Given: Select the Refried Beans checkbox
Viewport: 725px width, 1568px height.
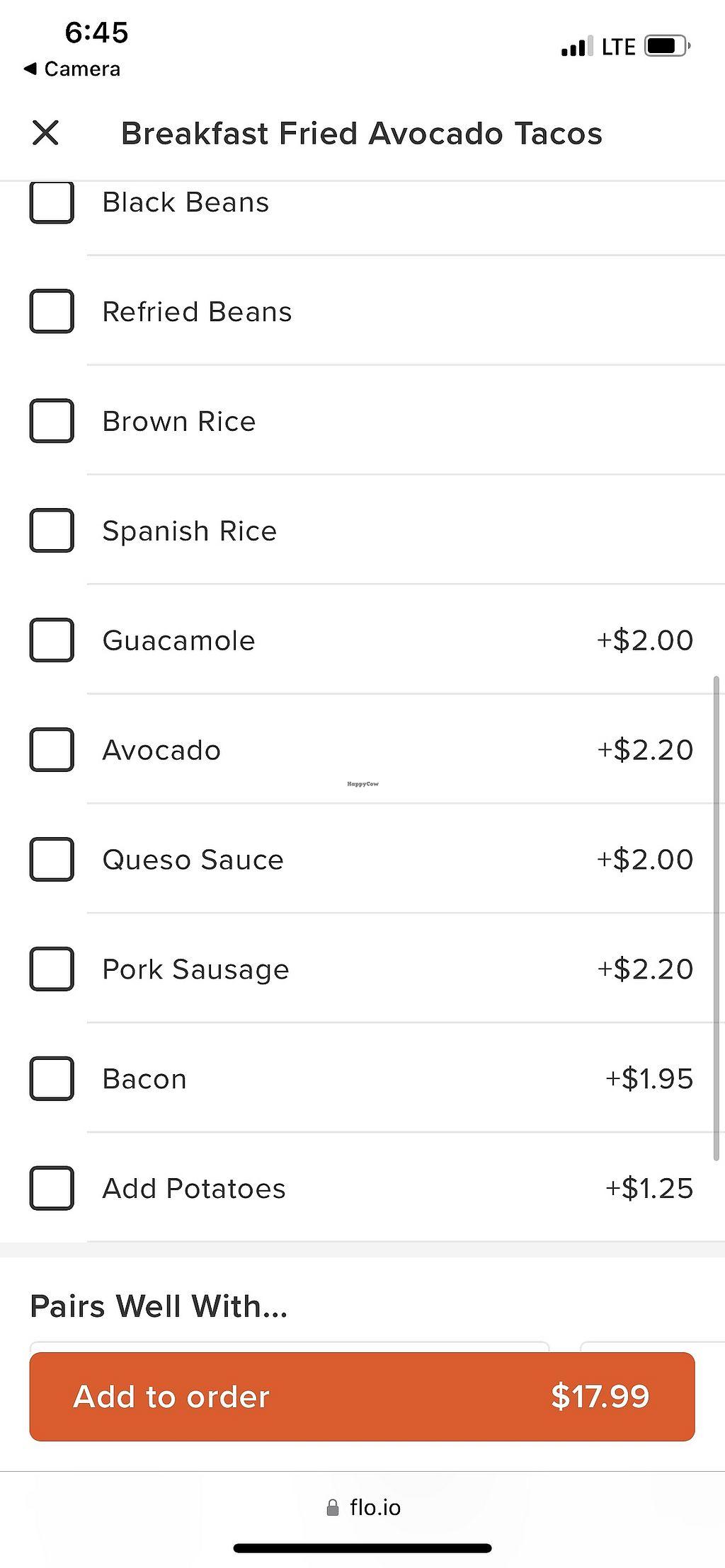Looking at the screenshot, I should click(x=52, y=311).
